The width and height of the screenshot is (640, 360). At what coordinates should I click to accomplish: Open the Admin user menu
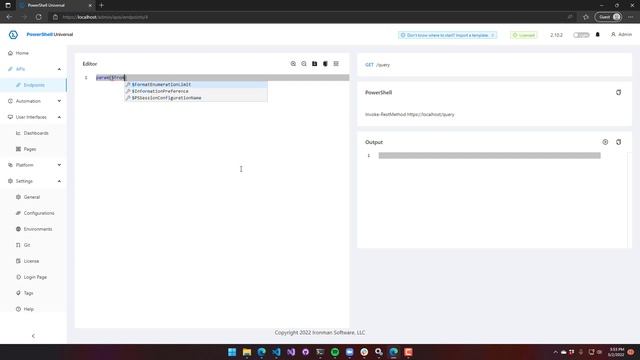[x=621, y=35]
